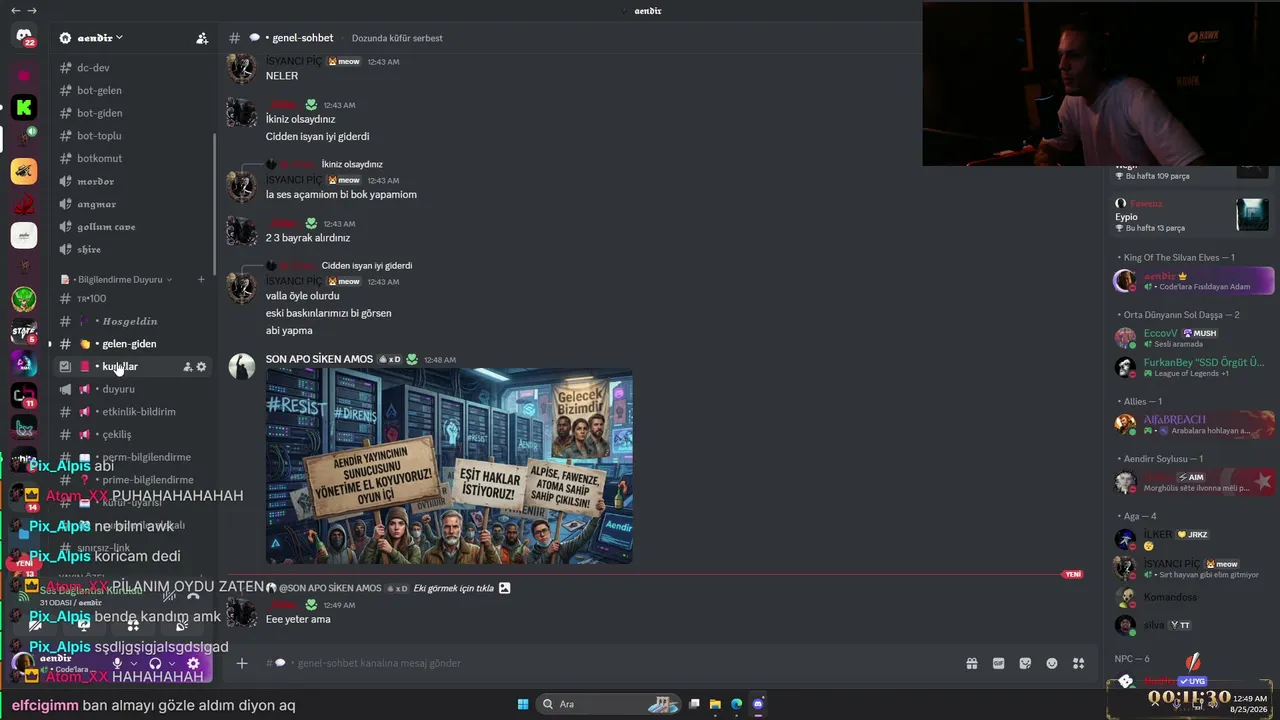Open the protest image attachment
The width and height of the screenshot is (1280, 720).
coord(449,466)
